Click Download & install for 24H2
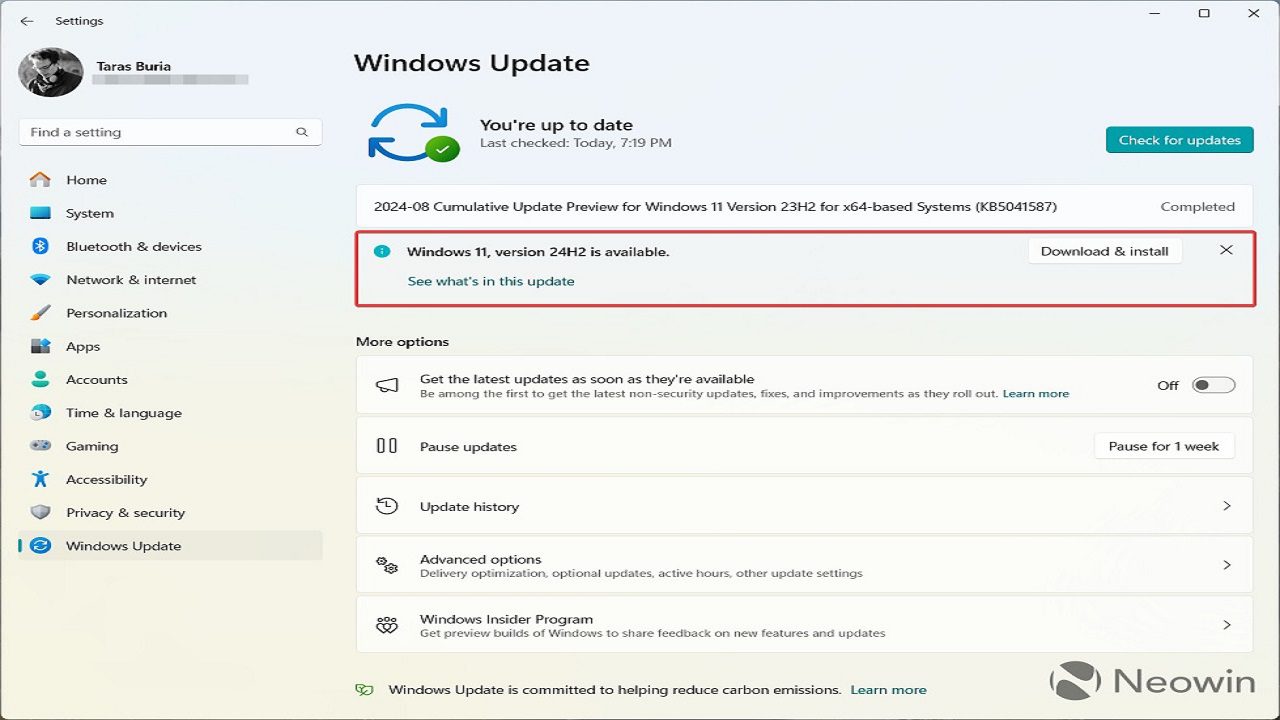 tap(1105, 251)
